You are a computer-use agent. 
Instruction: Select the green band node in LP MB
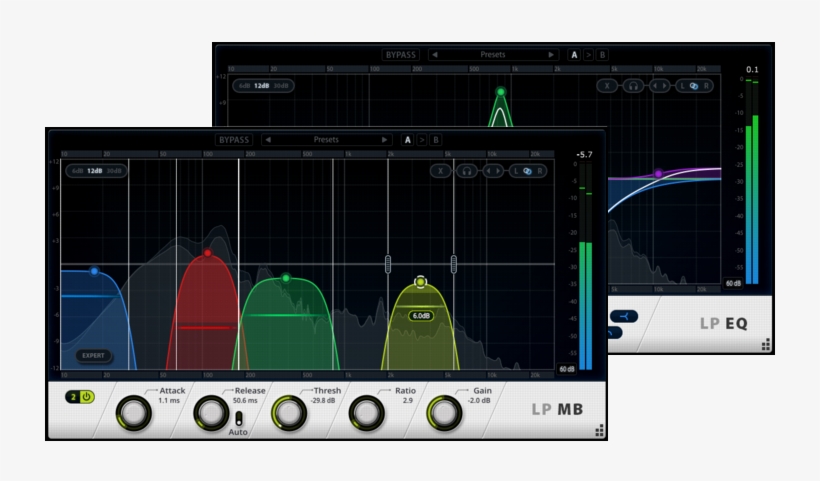pos(286,278)
